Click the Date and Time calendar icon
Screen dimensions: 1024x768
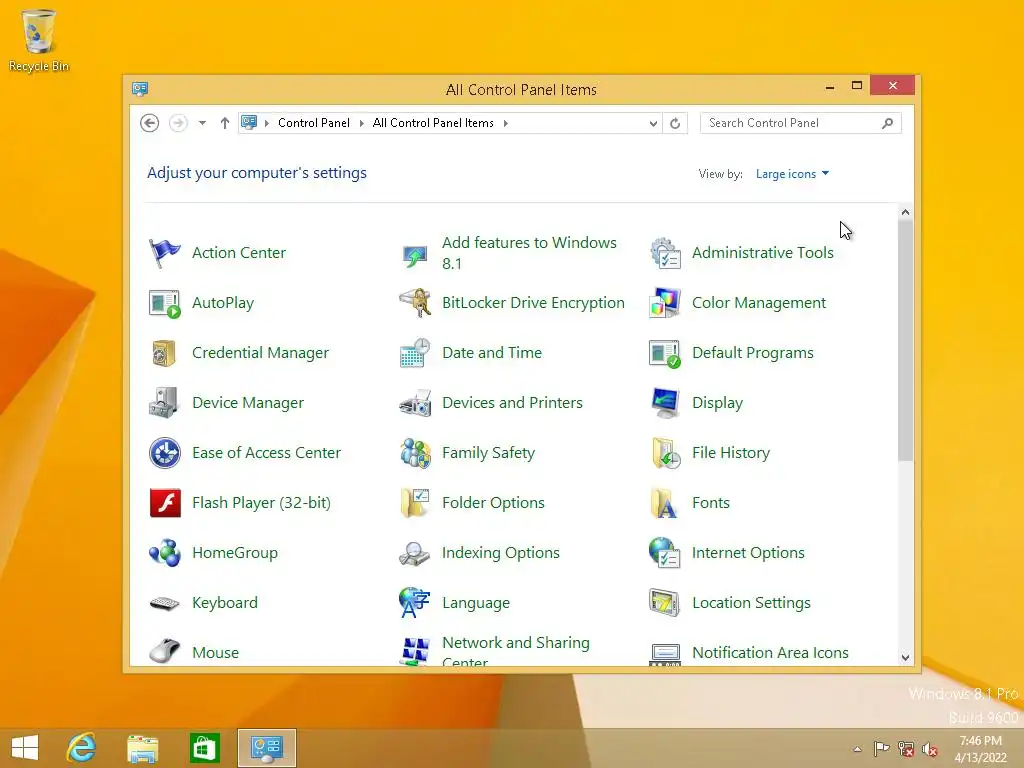point(415,353)
